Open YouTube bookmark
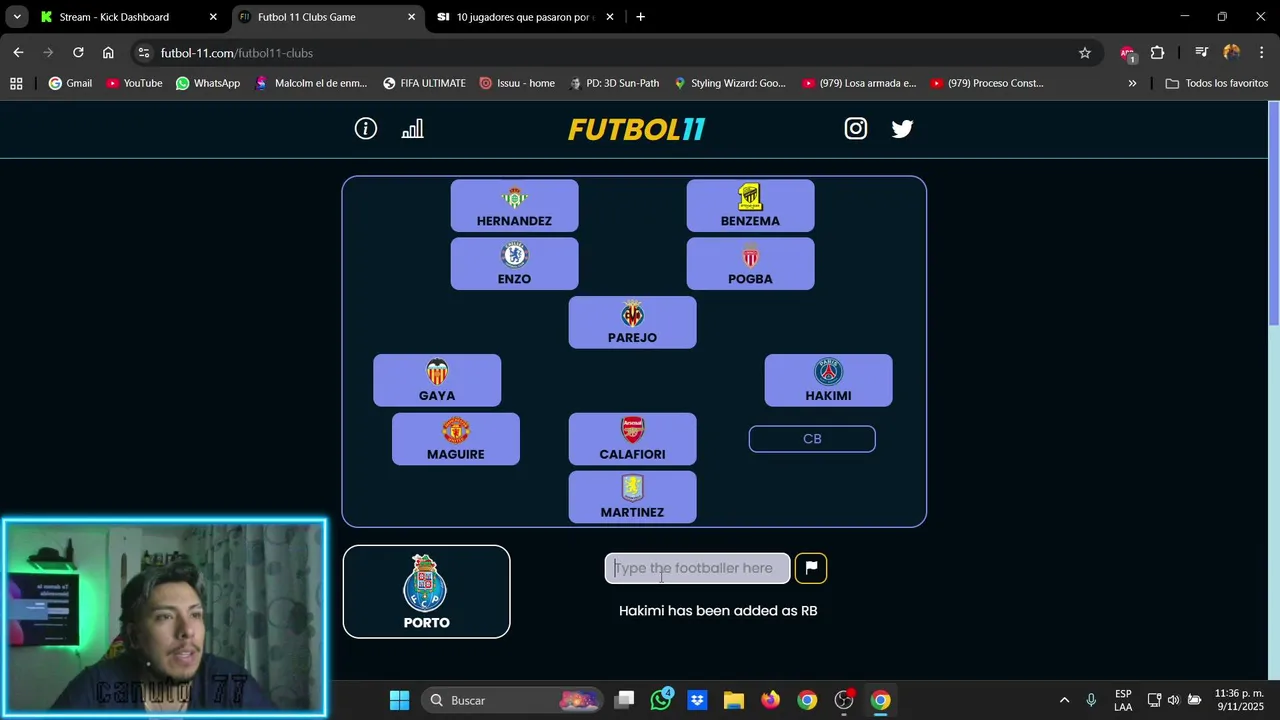The image size is (1280, 720). (134, 83)
